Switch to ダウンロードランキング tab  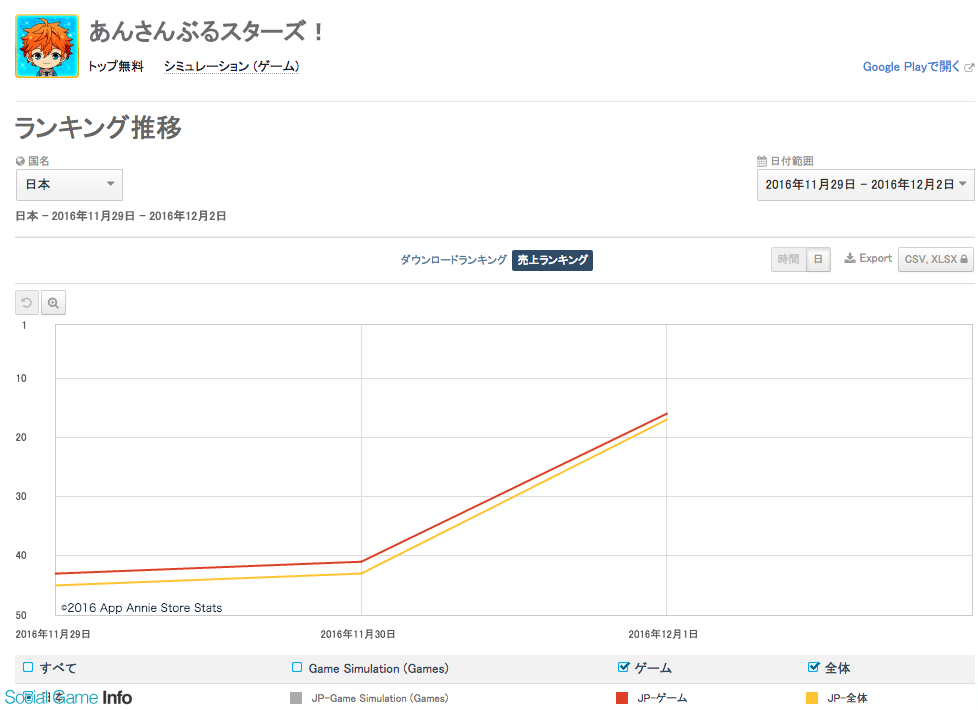(x=453, y=260)
